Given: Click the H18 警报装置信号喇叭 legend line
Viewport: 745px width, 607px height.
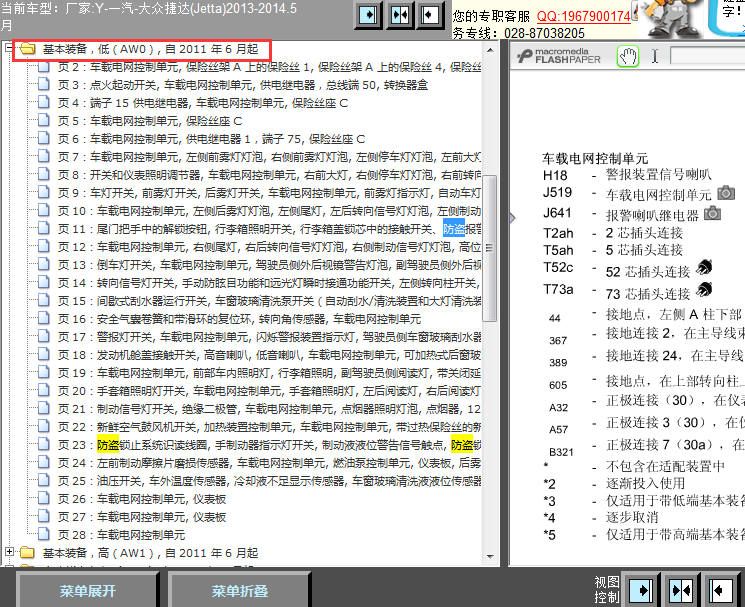Looking at the screenshot, I should pos(627,175).
